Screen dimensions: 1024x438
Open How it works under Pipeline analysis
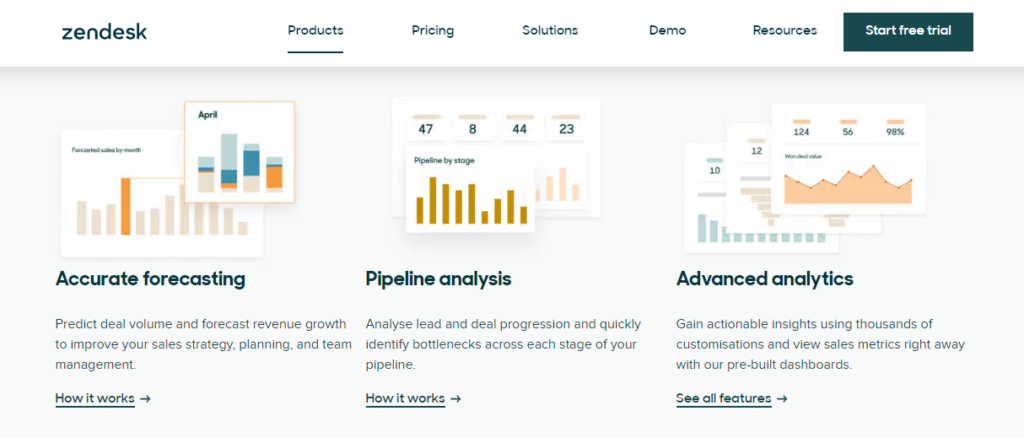click(405, 398)
